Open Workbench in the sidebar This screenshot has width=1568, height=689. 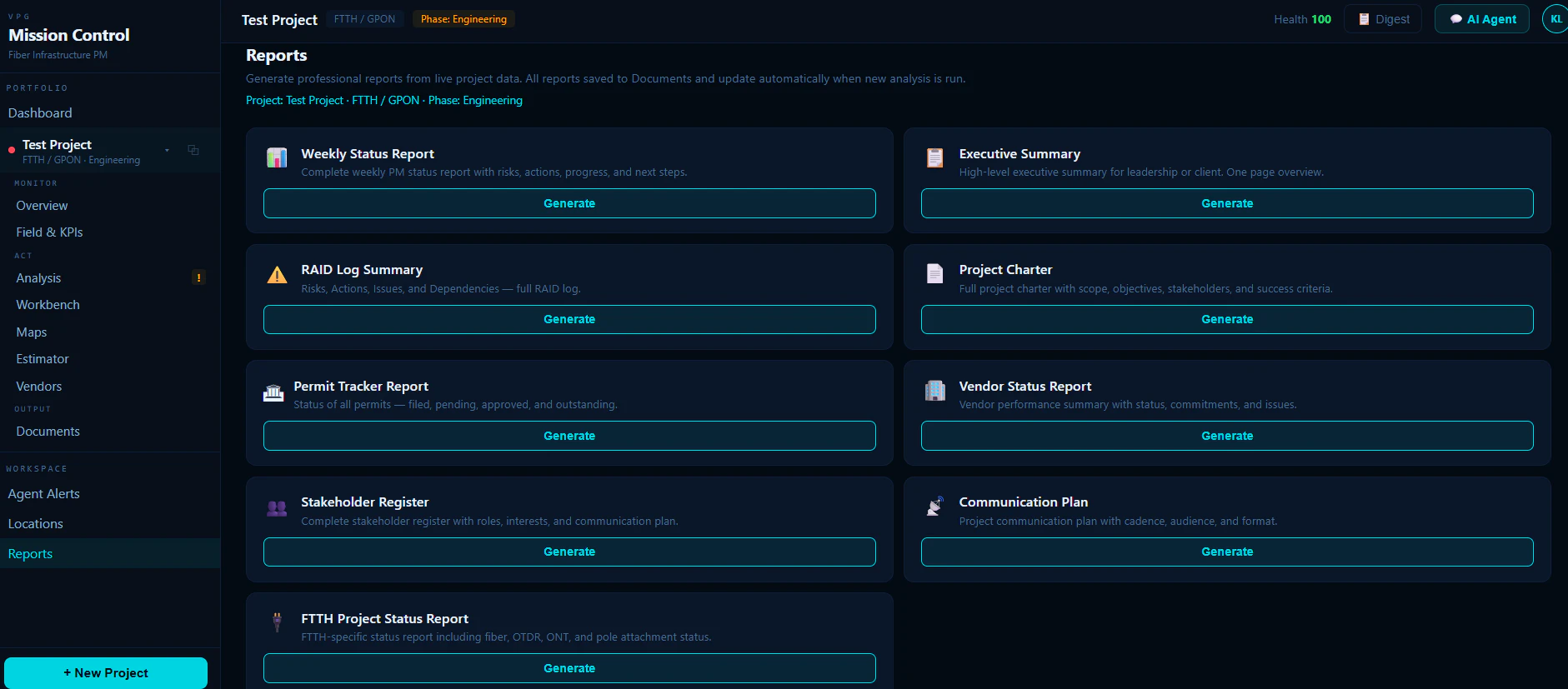point(48,305)
